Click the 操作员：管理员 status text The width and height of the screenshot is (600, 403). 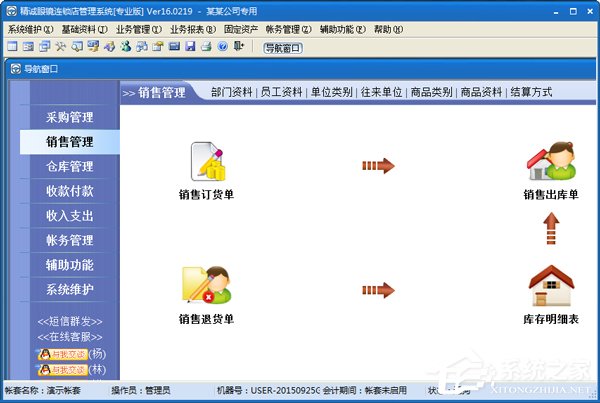(141, 391)
